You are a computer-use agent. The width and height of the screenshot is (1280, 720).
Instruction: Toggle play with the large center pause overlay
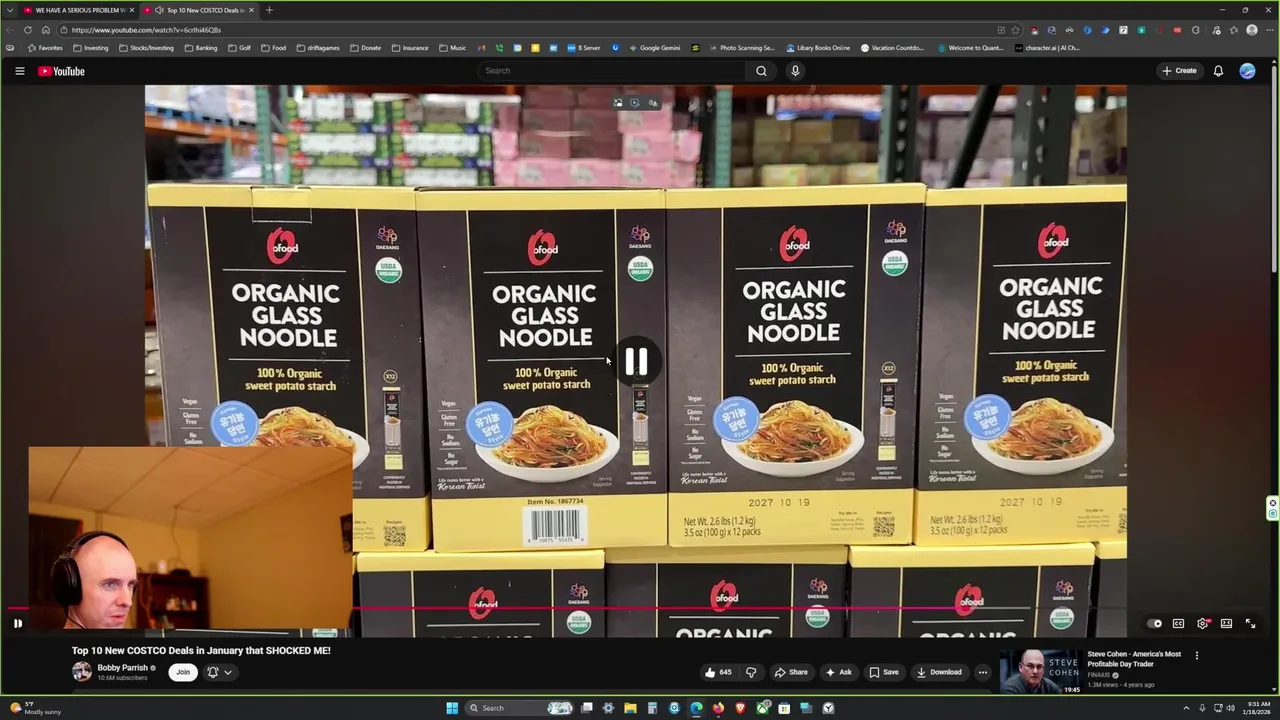636,362
